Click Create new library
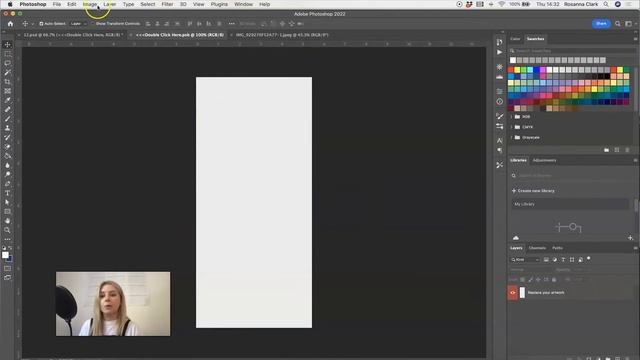The height and width of the screenshot is (360, 640). click(533, 191)
